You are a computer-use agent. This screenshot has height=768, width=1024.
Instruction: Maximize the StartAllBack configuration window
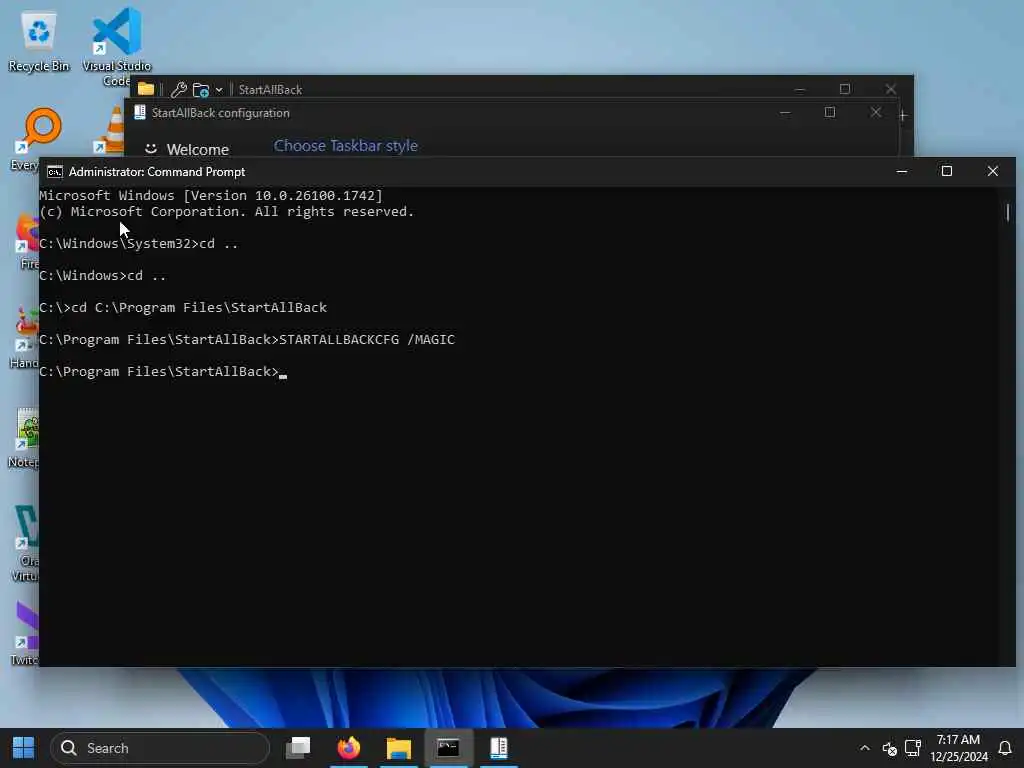(x=829, y=112)
